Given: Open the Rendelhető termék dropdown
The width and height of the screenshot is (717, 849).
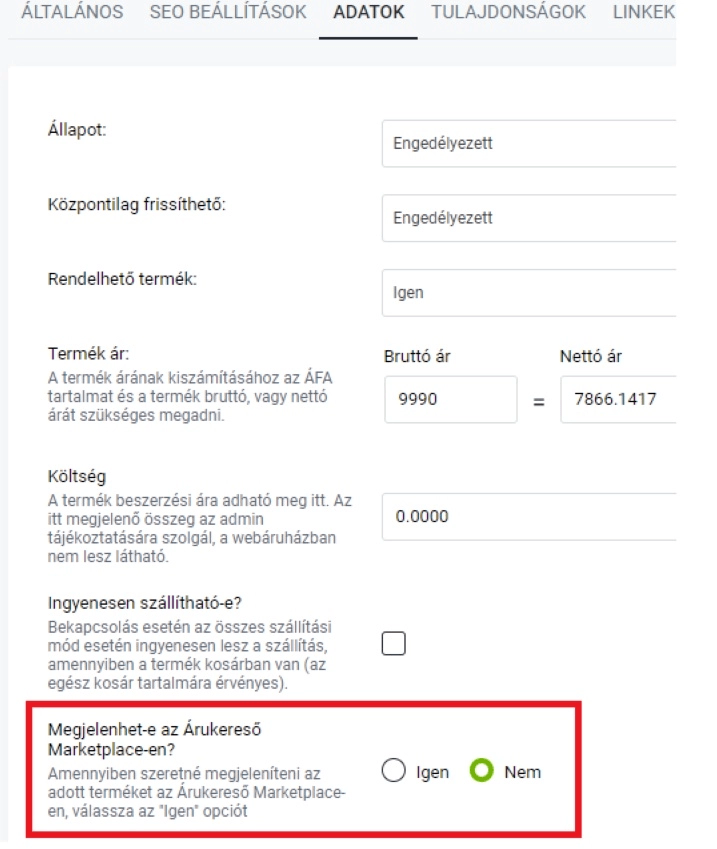Looking at the screenshot, I should point(529,293).
